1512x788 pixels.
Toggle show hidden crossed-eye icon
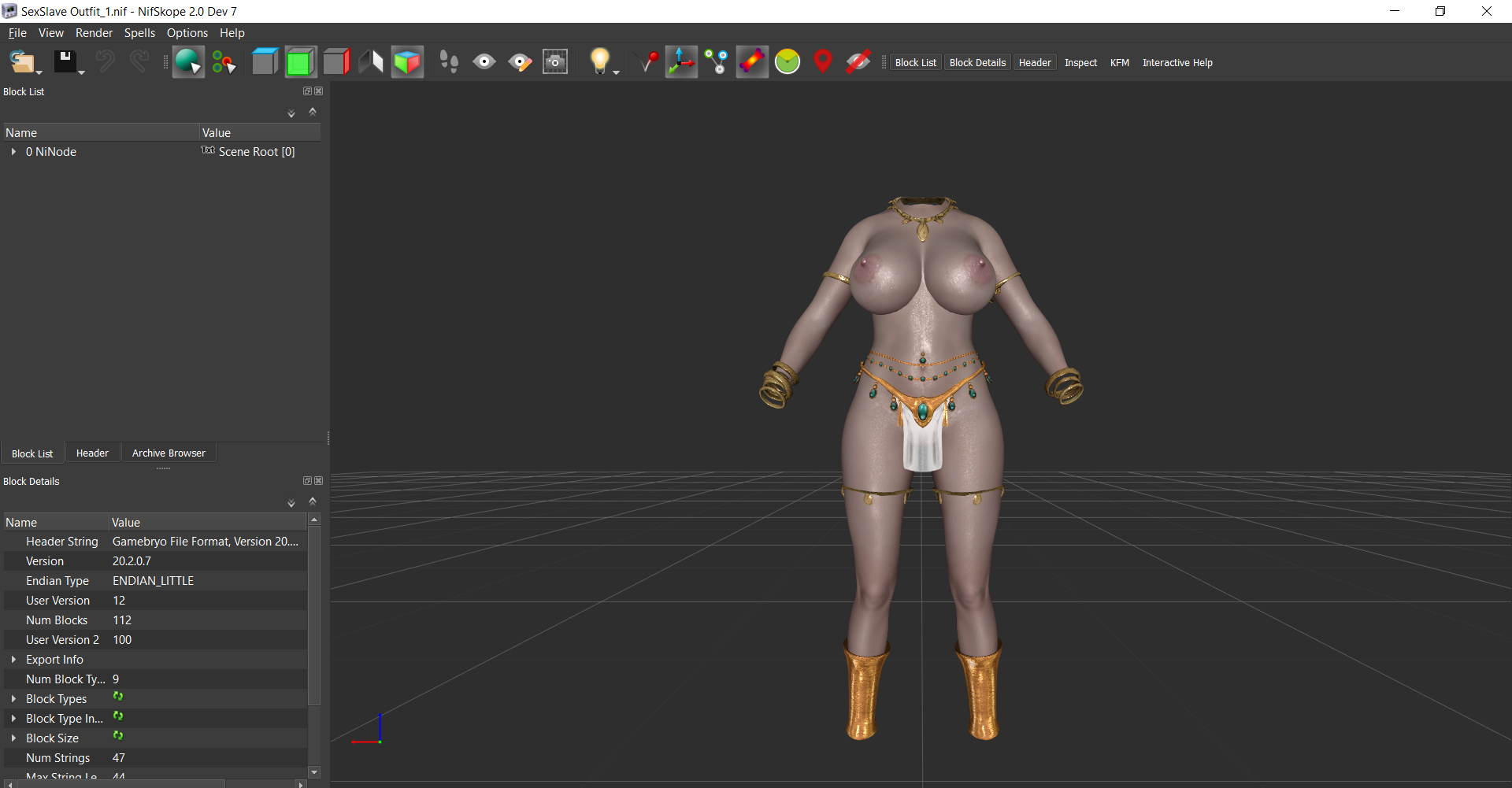pyautogui.click(x=858, y=62)
